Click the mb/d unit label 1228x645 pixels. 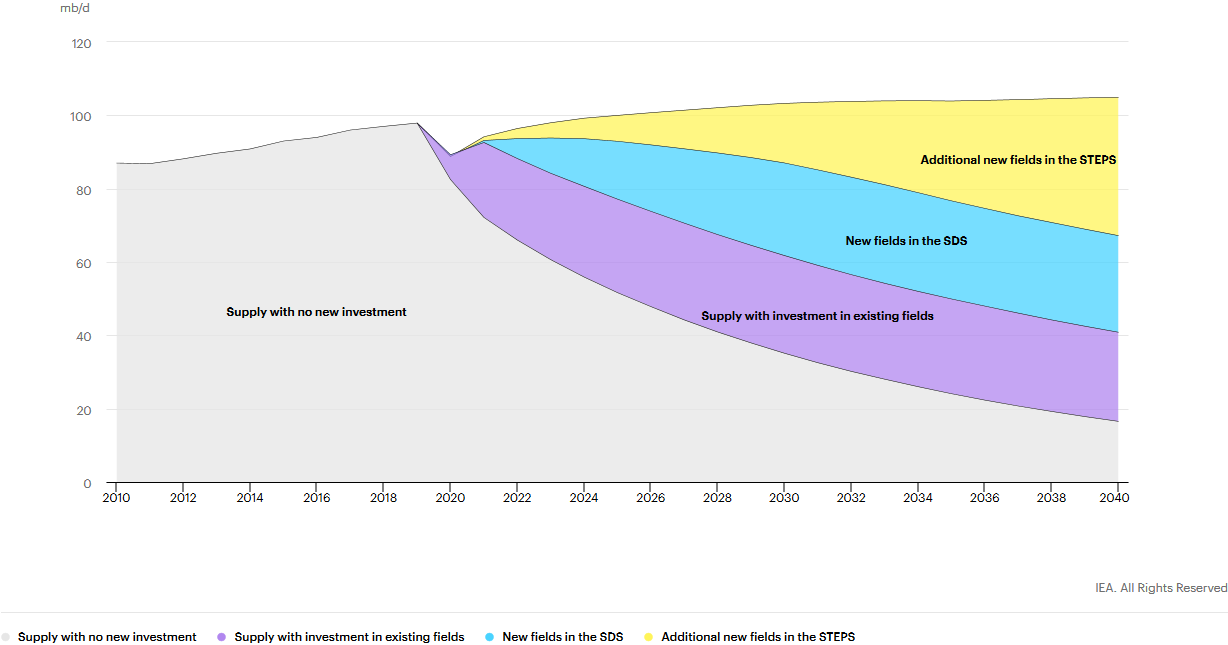coord(75,8)
